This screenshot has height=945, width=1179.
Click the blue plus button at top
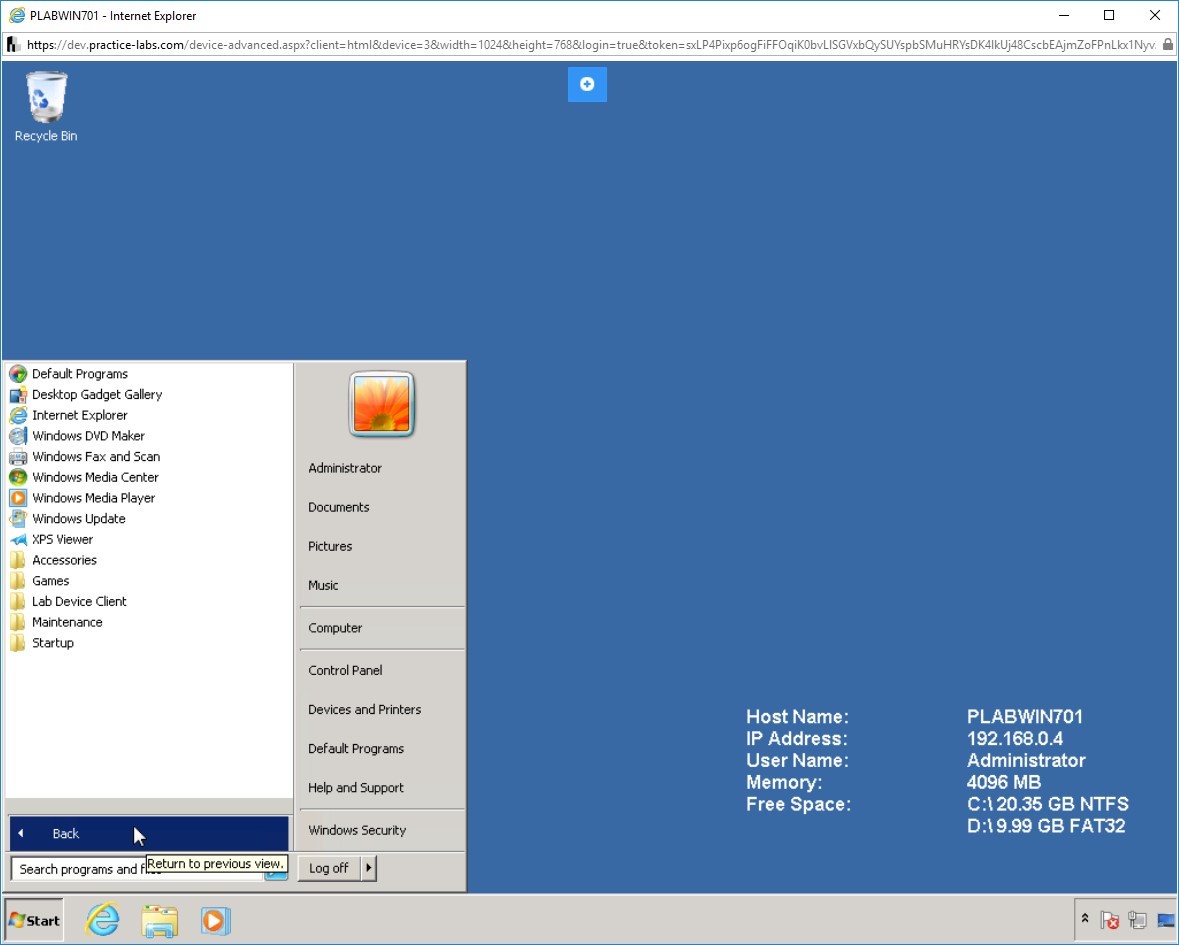587,84
